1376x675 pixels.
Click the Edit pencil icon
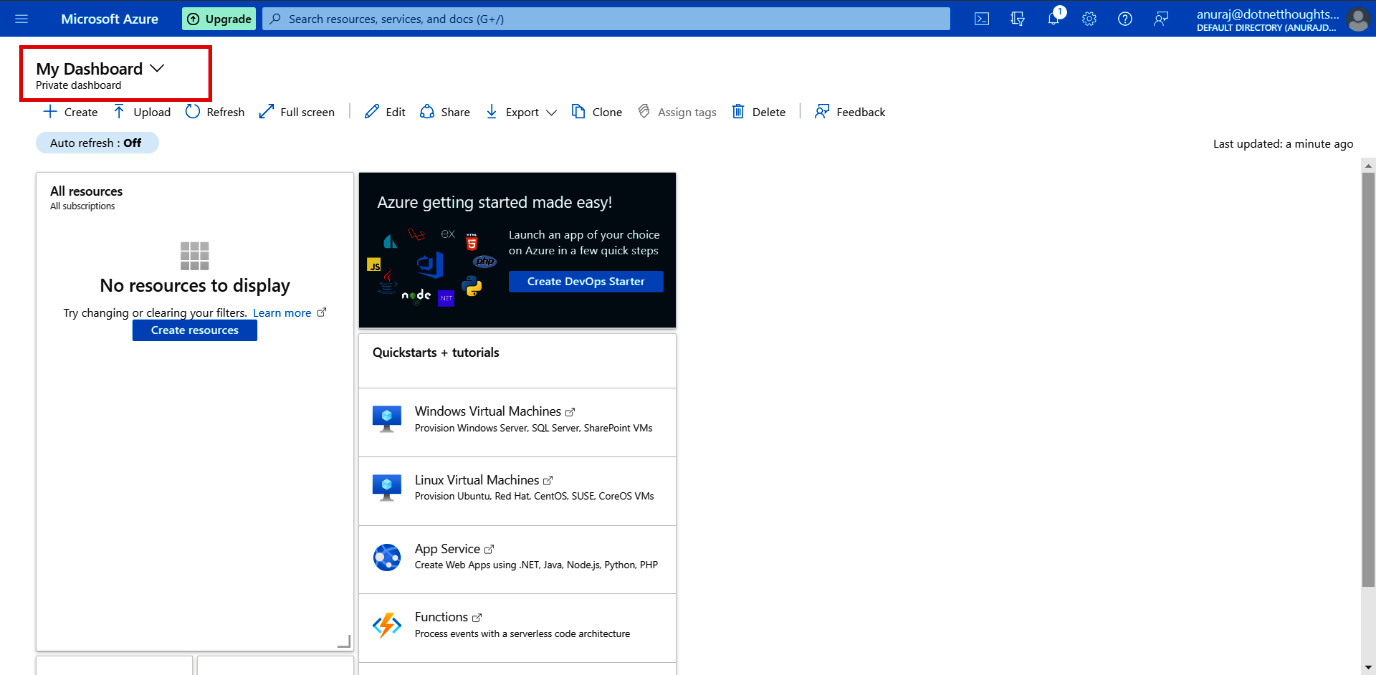tap(372, 112)
